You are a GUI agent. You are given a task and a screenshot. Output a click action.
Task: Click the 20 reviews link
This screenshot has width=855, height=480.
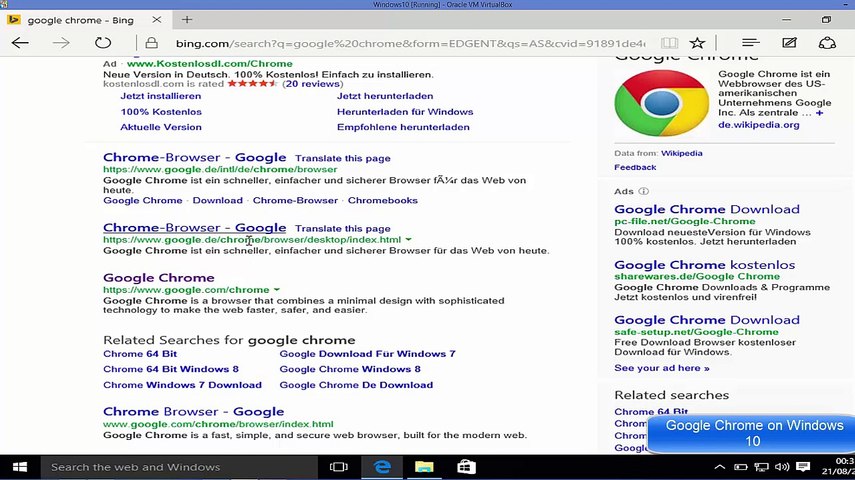[x=313, y=83]
